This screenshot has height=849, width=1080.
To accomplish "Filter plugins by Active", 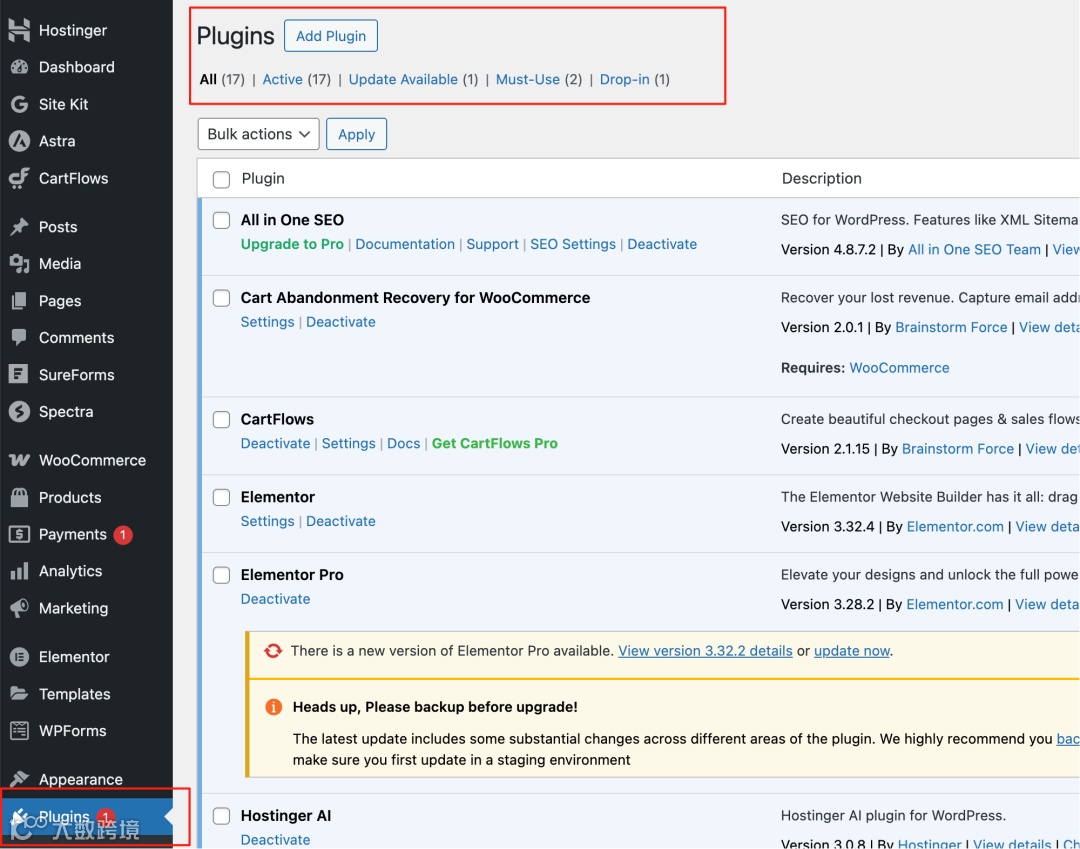I will (x=282, y=79).
